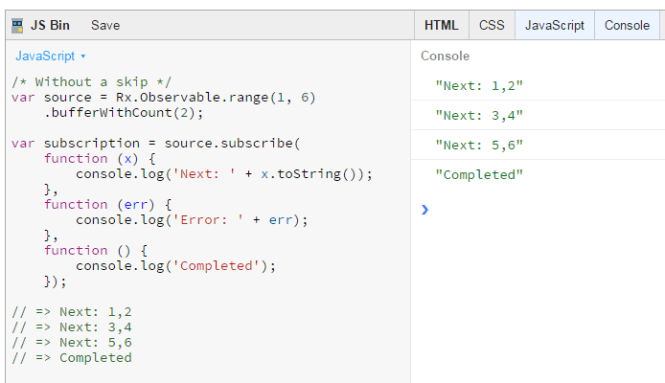The width and height of the screenshot is (665, 383).
Task: Click the 'function () {' line
Action: [x=95, y=250]
